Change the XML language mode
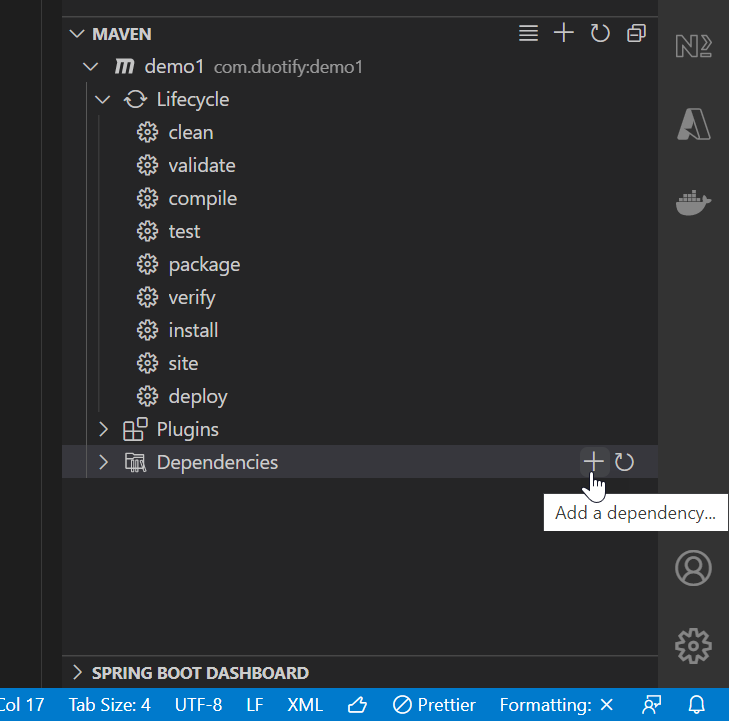The height and width of the screenshot is (721, 729). click(305, 705)
